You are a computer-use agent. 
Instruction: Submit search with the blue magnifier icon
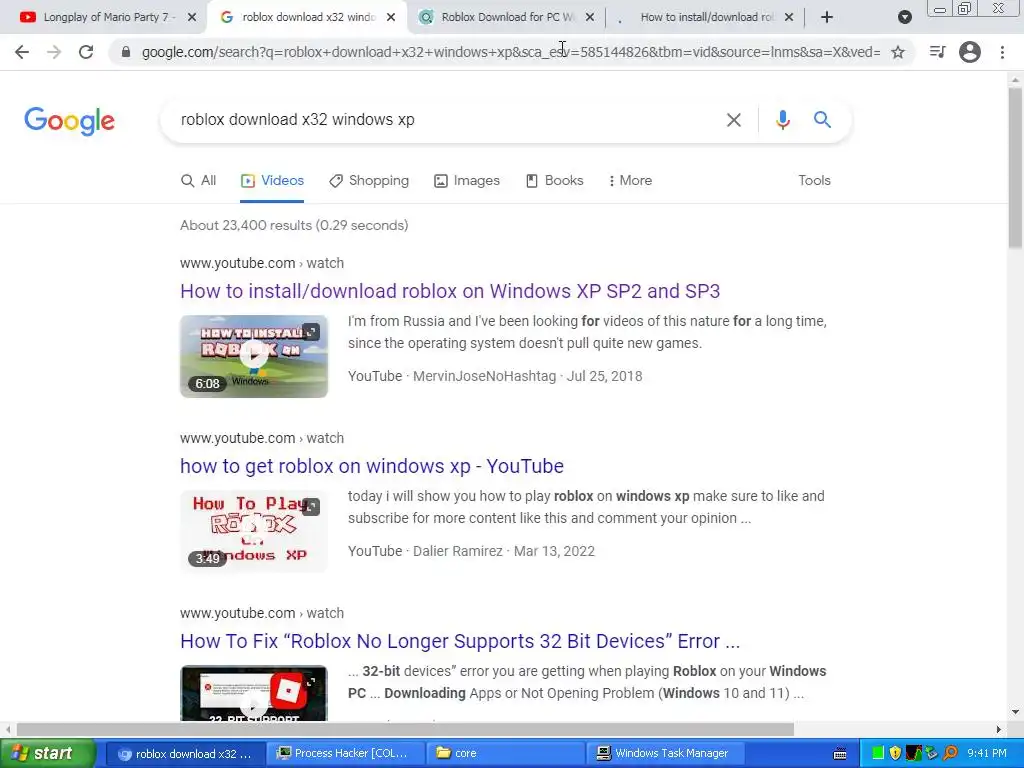coord(822,120)
